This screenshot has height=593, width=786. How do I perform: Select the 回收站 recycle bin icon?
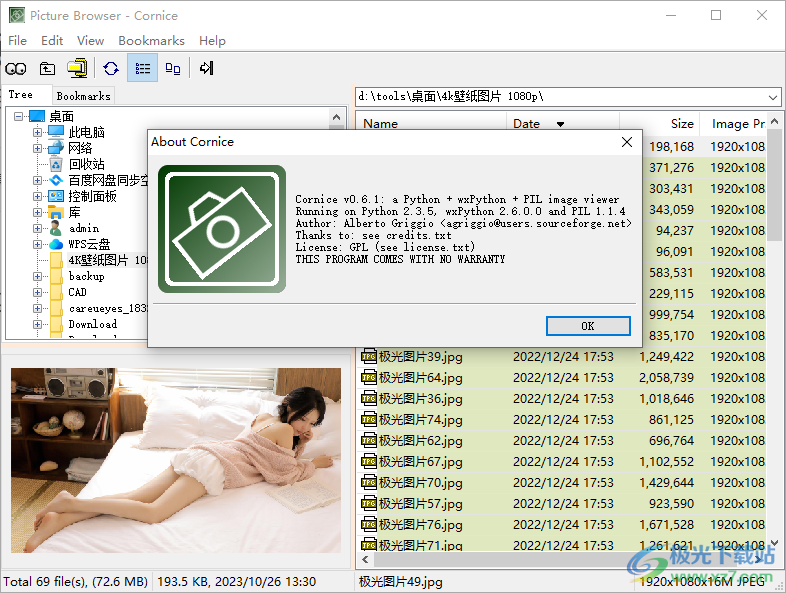click(x=56, y=164)
